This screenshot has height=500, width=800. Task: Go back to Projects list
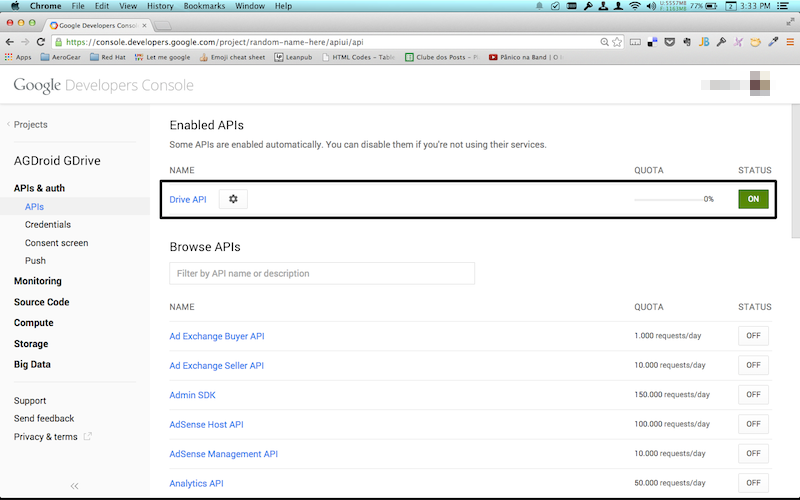point(30,124)
